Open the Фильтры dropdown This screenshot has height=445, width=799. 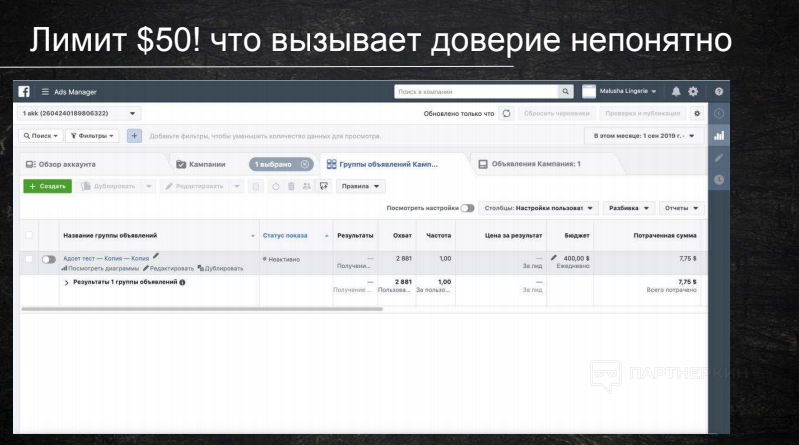(x=92, y=136)
